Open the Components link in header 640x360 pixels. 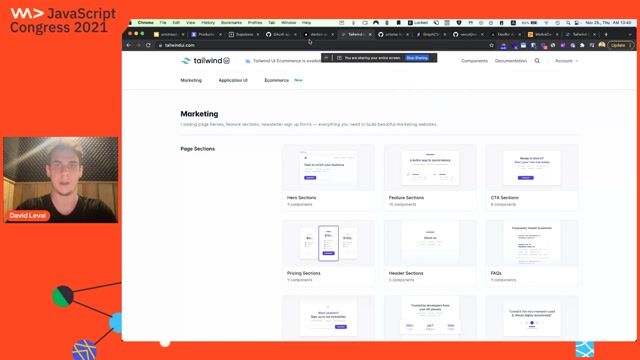click(x=474, y=61)
